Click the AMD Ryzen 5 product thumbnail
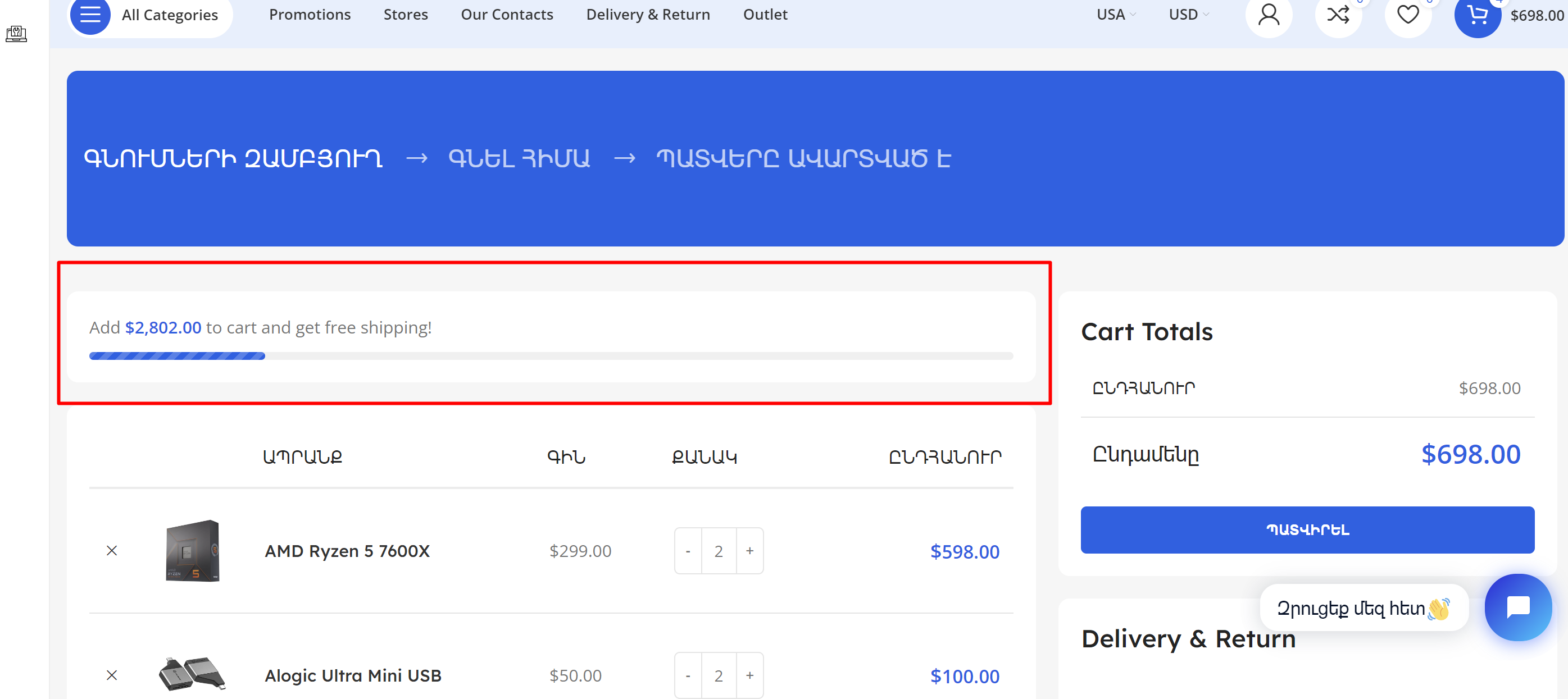1568x699 pixels. coord(192,551)
